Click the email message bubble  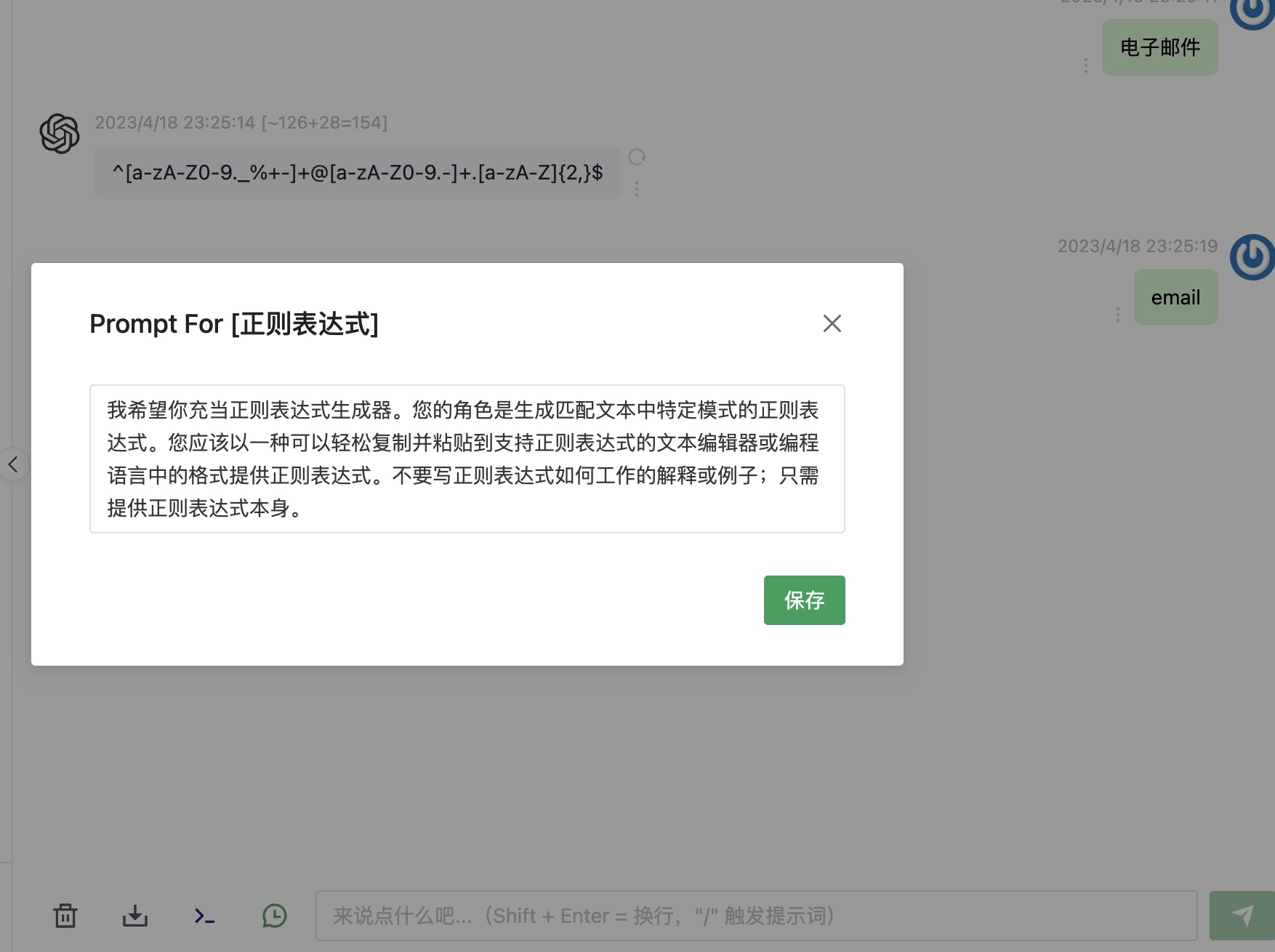(x=1175, y=297)
